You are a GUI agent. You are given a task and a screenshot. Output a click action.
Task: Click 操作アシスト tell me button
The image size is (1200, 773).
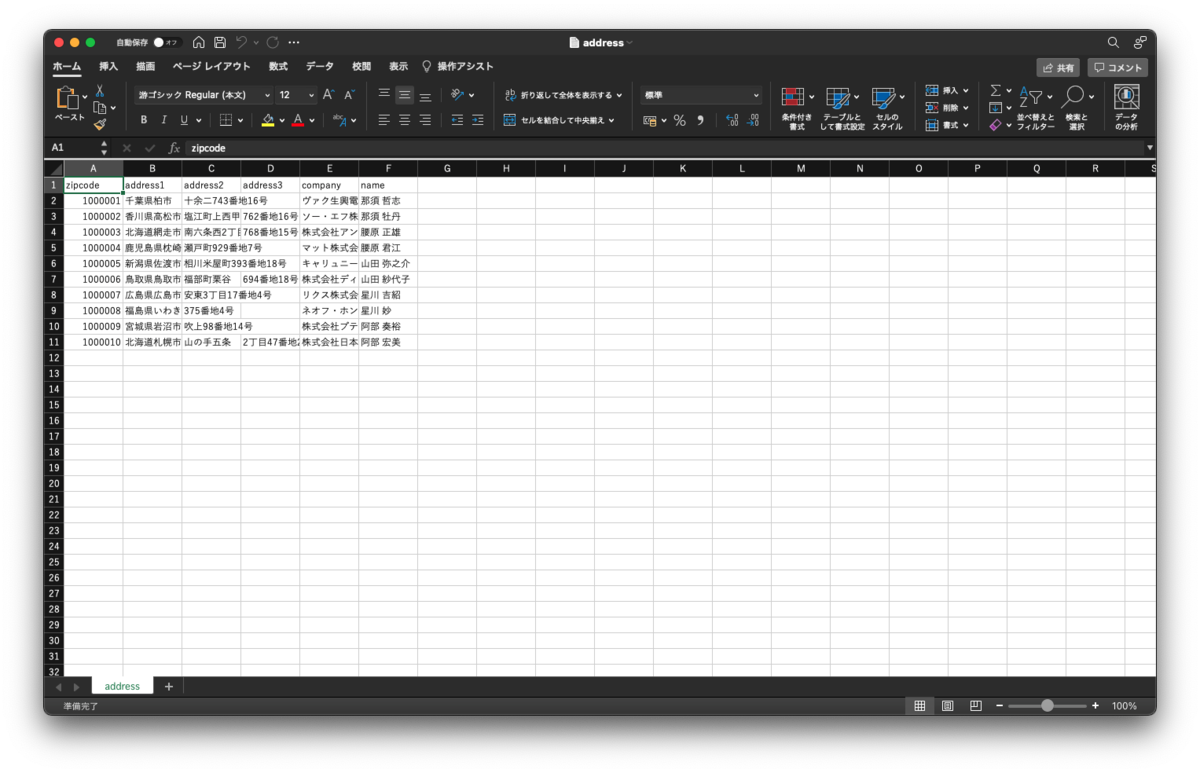coord(457,67)
